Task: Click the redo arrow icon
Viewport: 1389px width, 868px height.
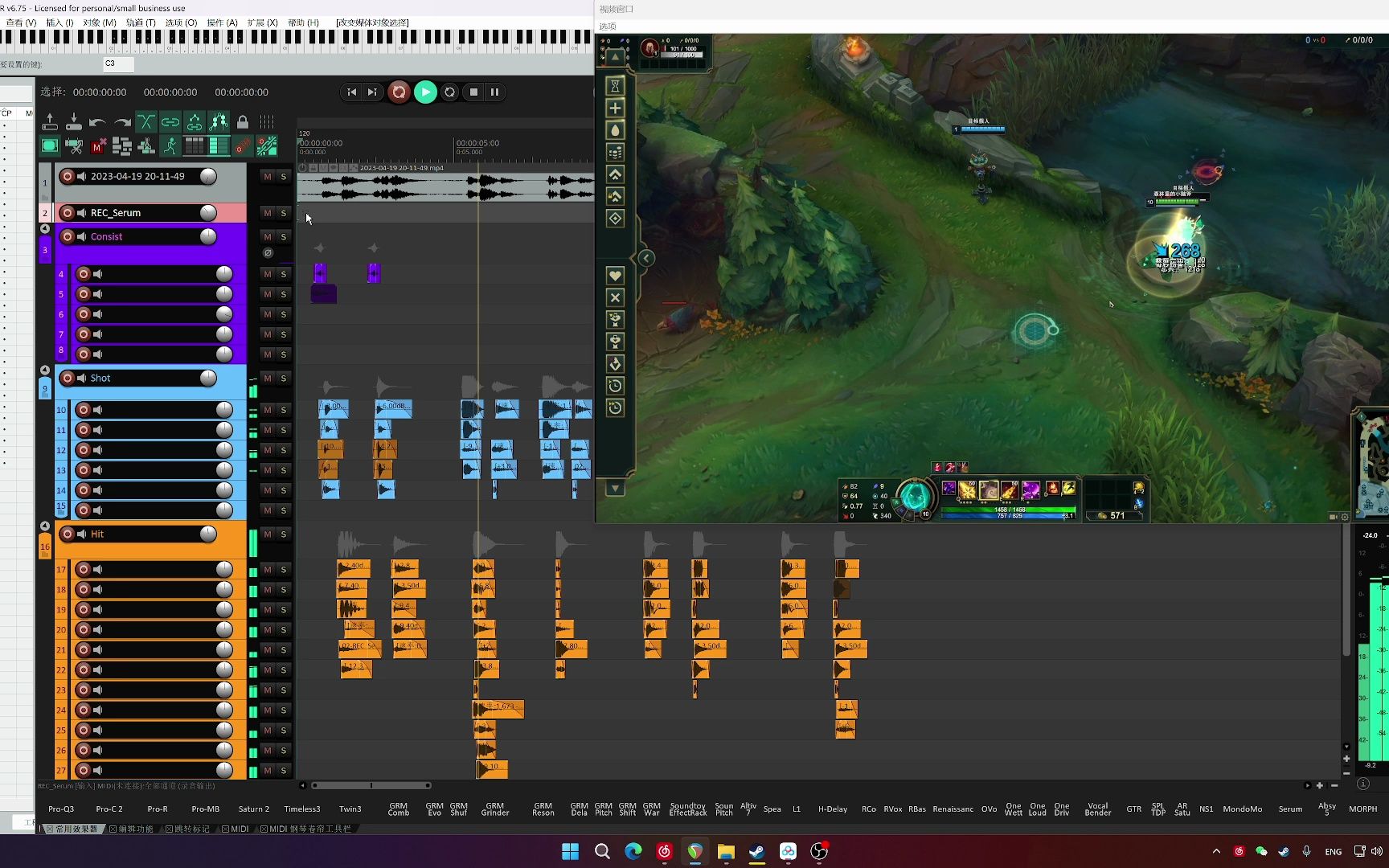Action: pos(121,122)
